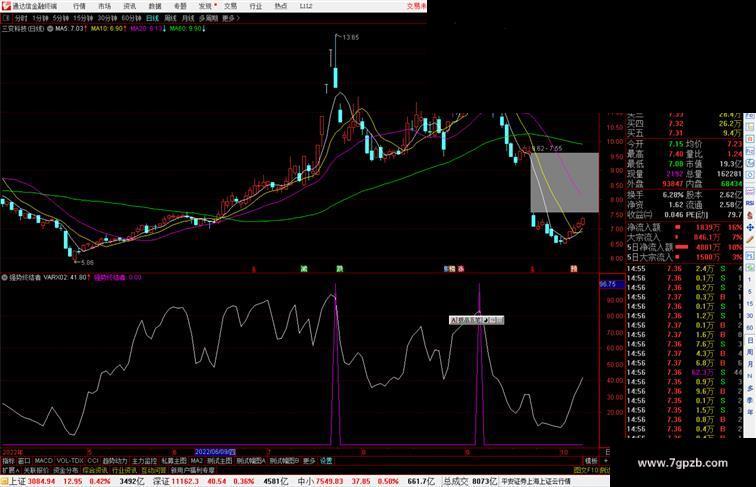Click the blue four-arrow move icon
This screenshot has width=756, height=487.
750,227
